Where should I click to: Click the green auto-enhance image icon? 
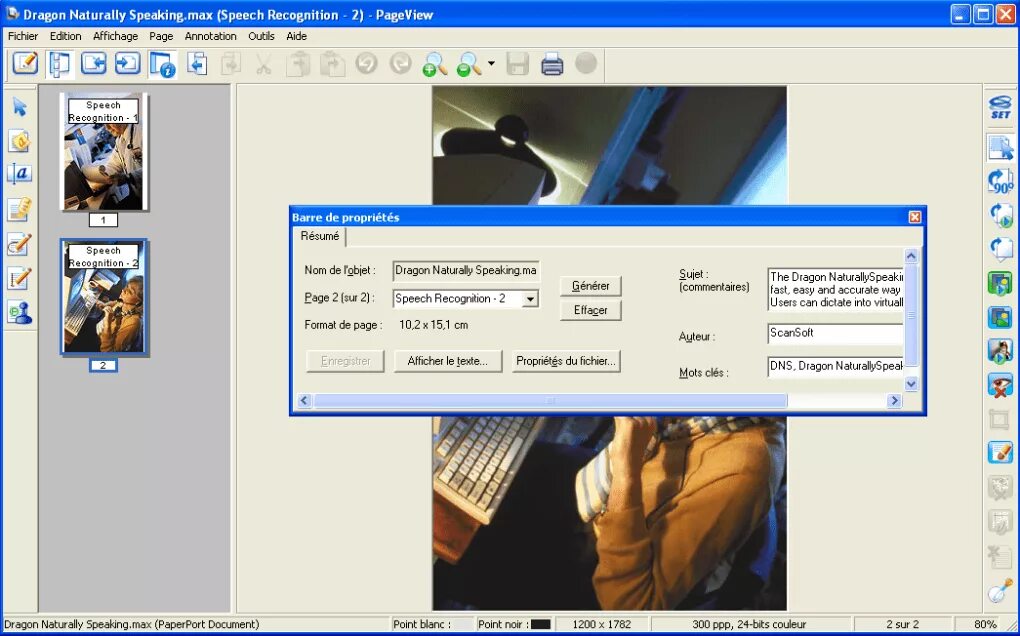click(1000, 284)
